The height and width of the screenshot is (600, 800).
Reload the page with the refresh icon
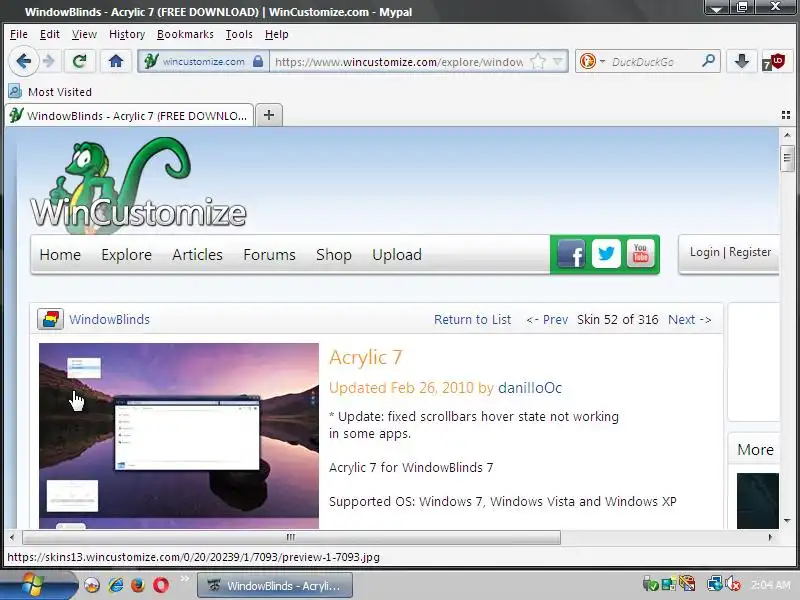point(79,62)
